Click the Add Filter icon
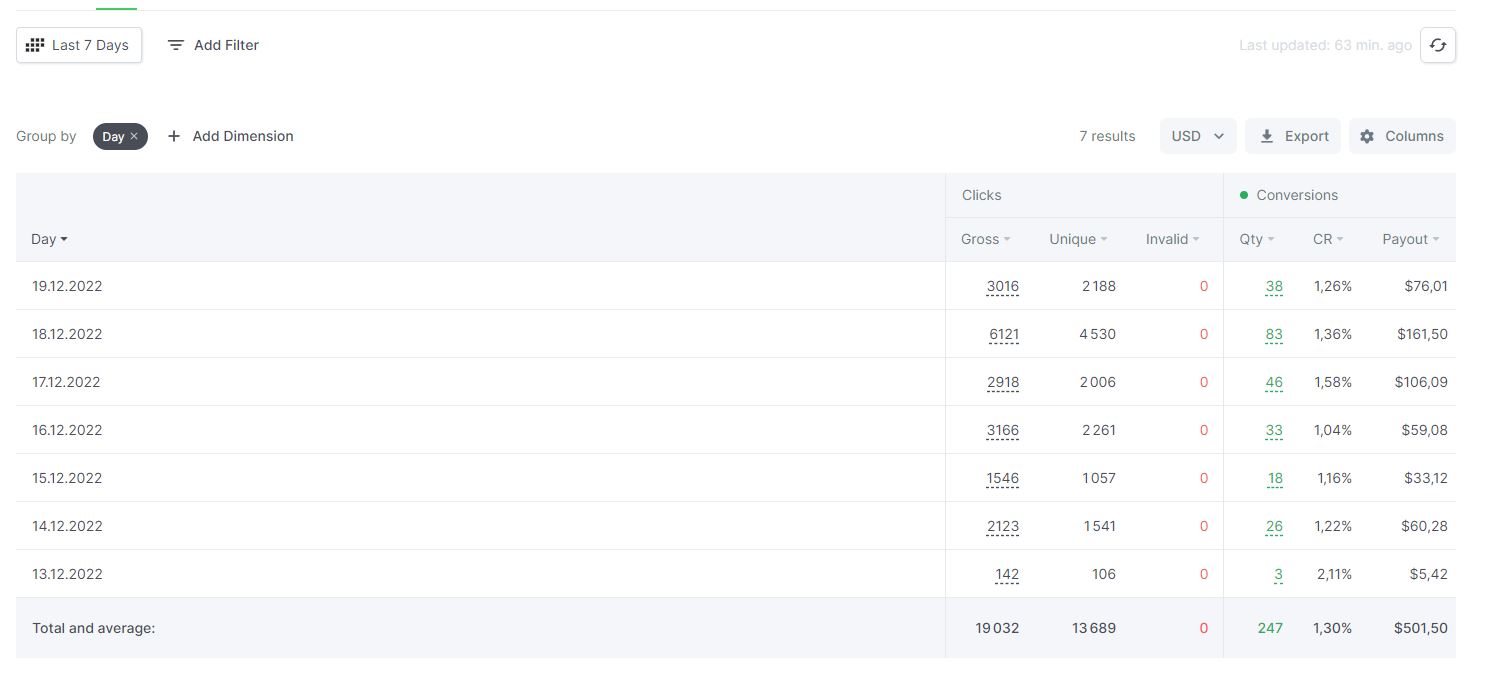Viewport: 1492px width, 679px height. pyautogui.click(x=176, y=45)
